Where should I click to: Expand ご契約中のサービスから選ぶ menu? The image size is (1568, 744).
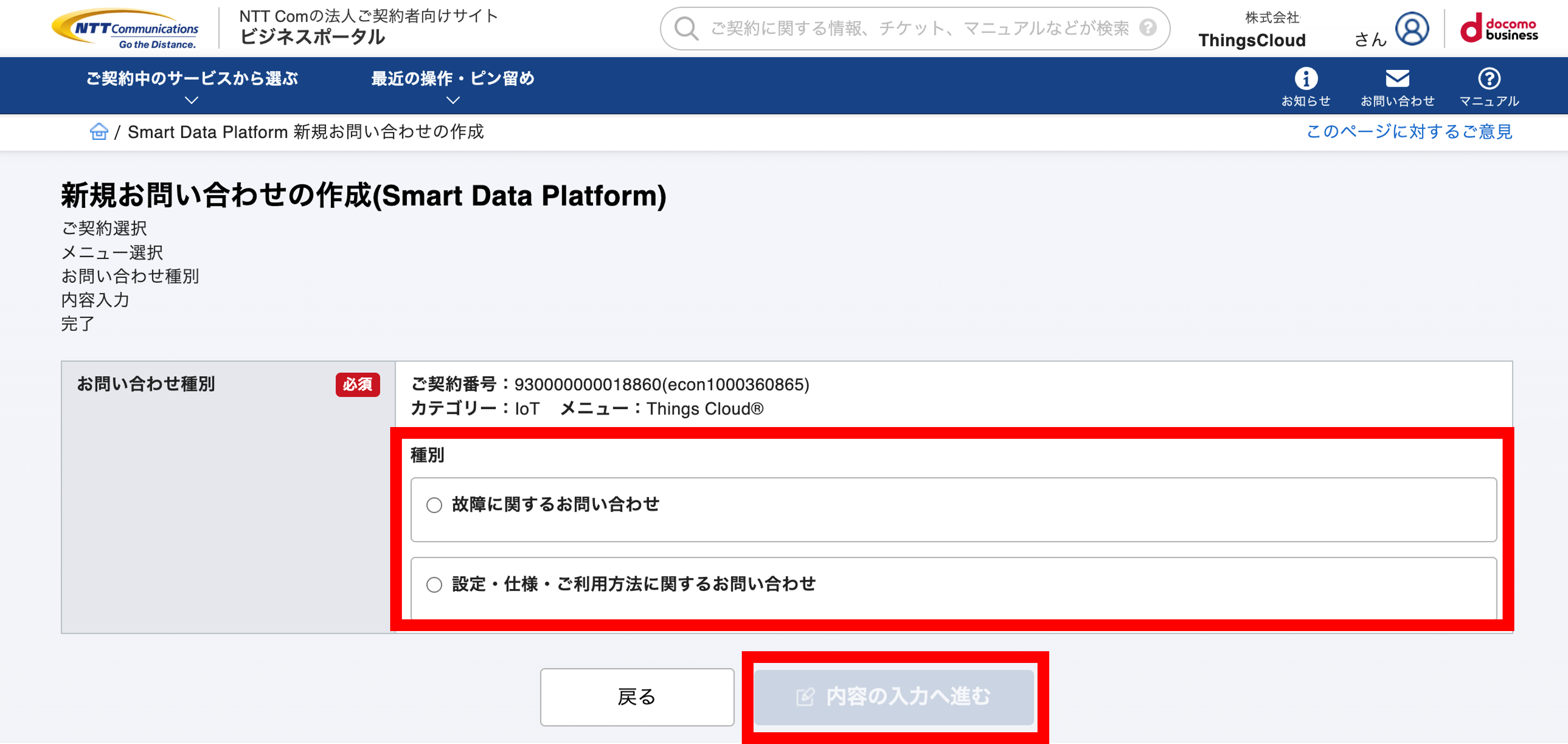click(192, 86)
